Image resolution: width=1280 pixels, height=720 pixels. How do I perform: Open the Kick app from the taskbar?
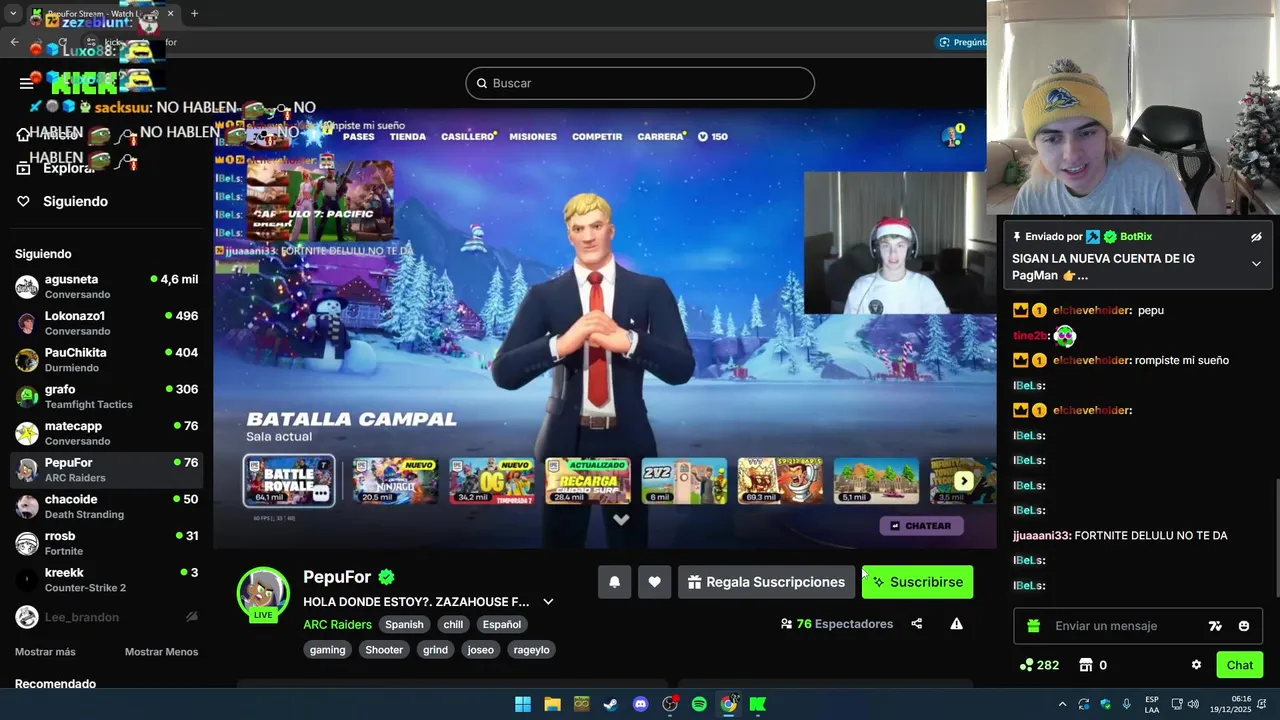[x=758, y=704]
